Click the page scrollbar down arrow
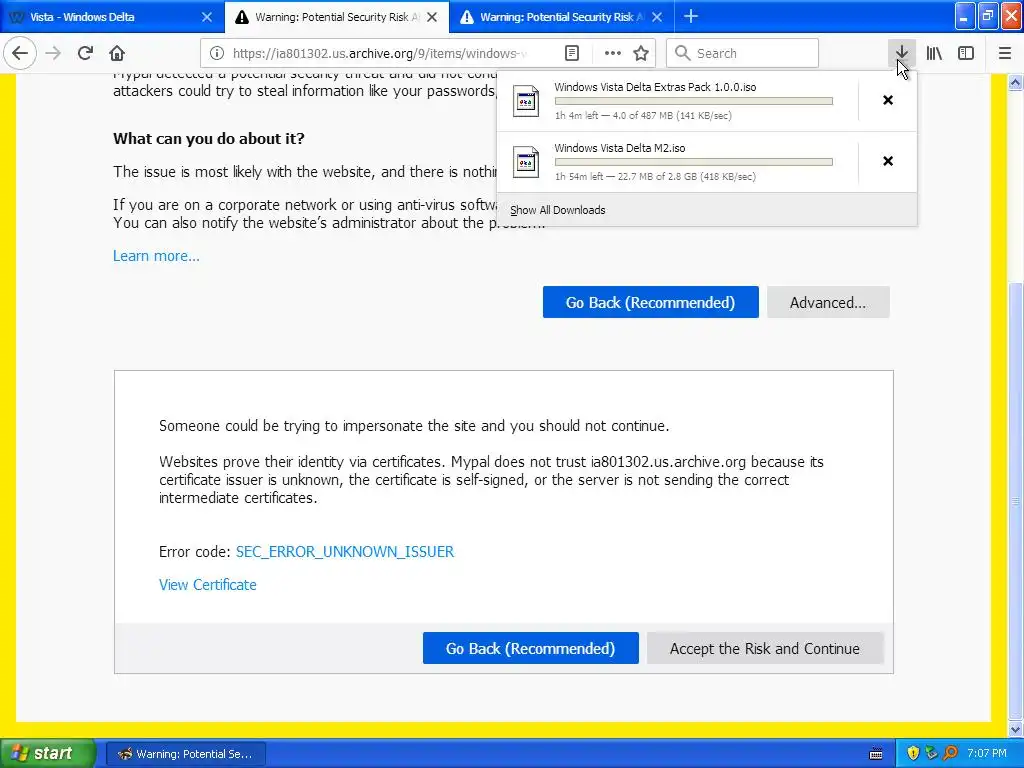This screenshot has height=768, width=1024. [x=1016, y=729]
